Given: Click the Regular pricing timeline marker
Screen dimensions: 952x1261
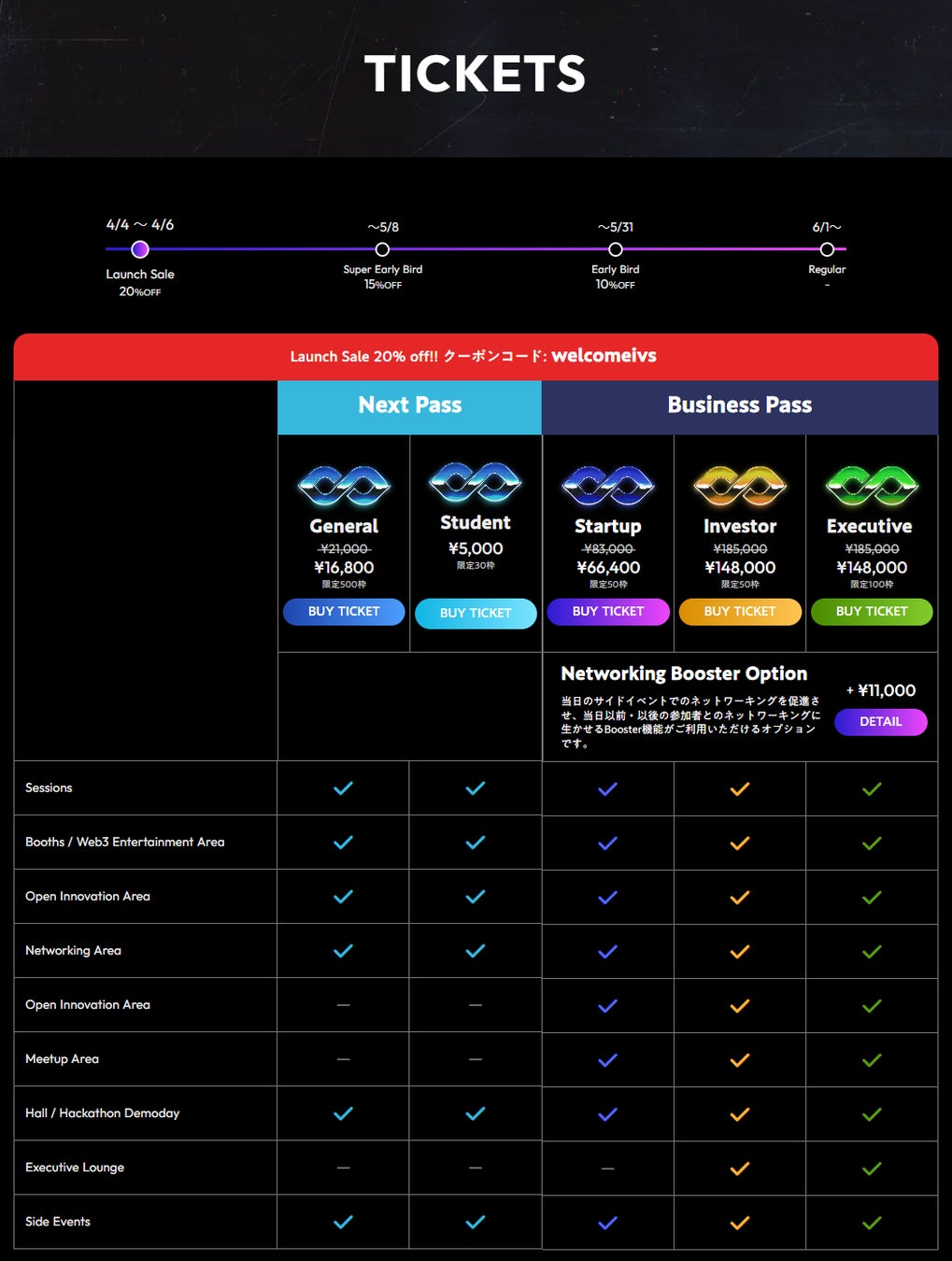Looking at the screenshot, I should click(x=827, y=249).
